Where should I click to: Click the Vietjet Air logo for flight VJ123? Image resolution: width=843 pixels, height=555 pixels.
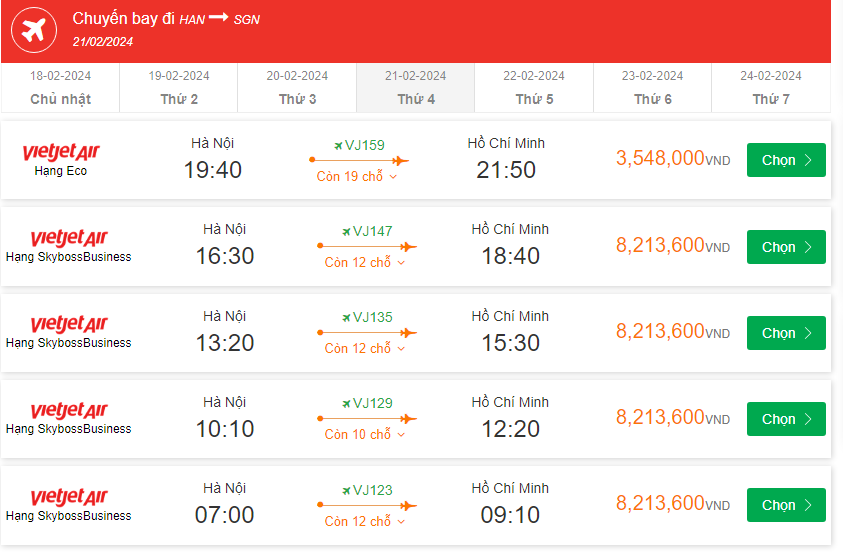coord(68,496)
